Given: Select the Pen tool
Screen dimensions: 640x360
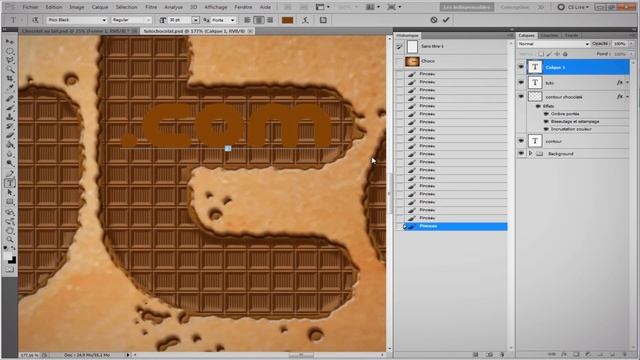Looking at the screenshot, I should tap(9, 174).
